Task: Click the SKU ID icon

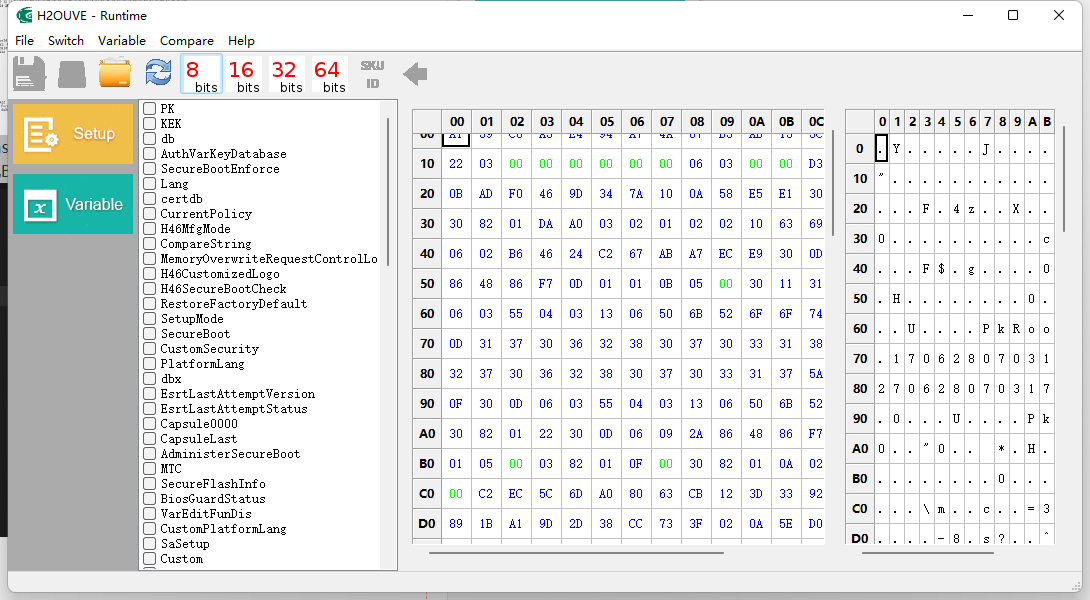Action: coord(373,74)
